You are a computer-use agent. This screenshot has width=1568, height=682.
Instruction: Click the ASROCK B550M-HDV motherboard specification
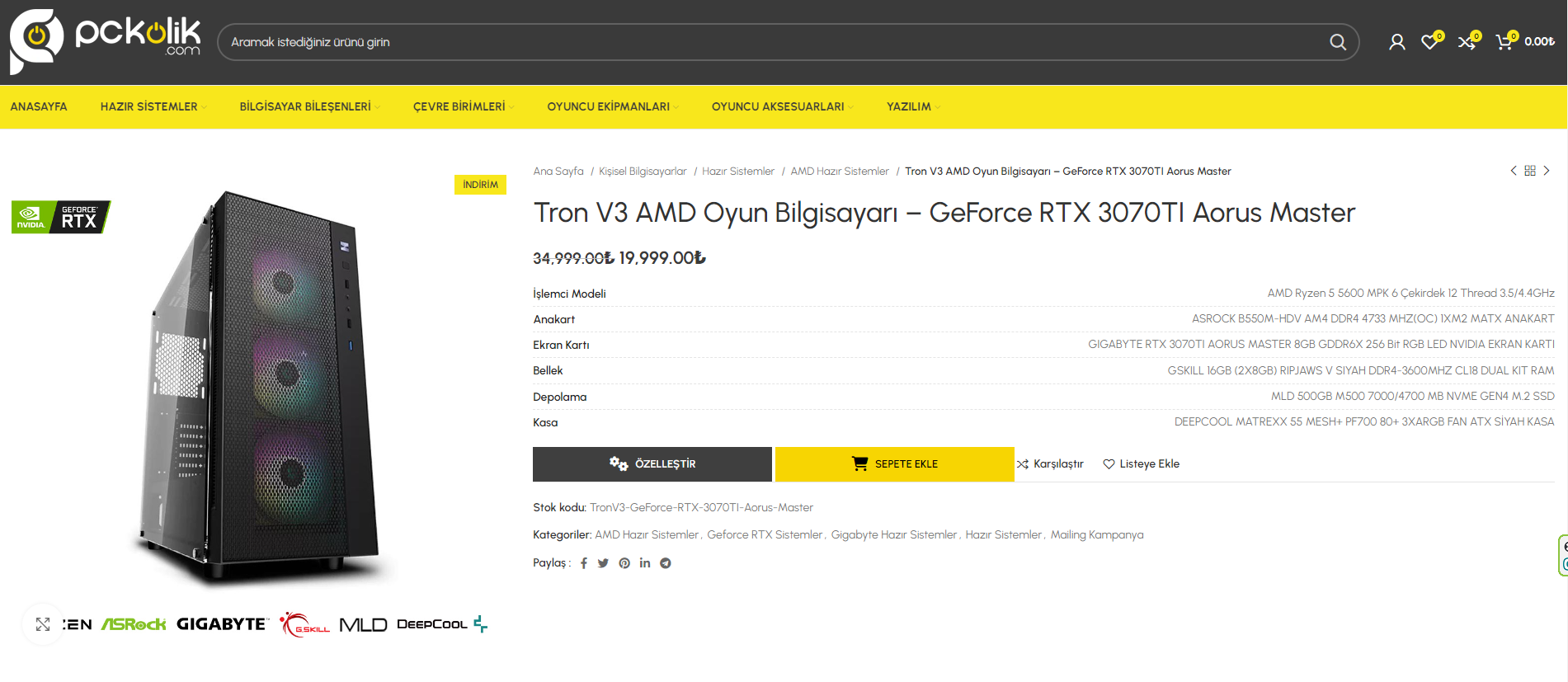coord(1373,319)
